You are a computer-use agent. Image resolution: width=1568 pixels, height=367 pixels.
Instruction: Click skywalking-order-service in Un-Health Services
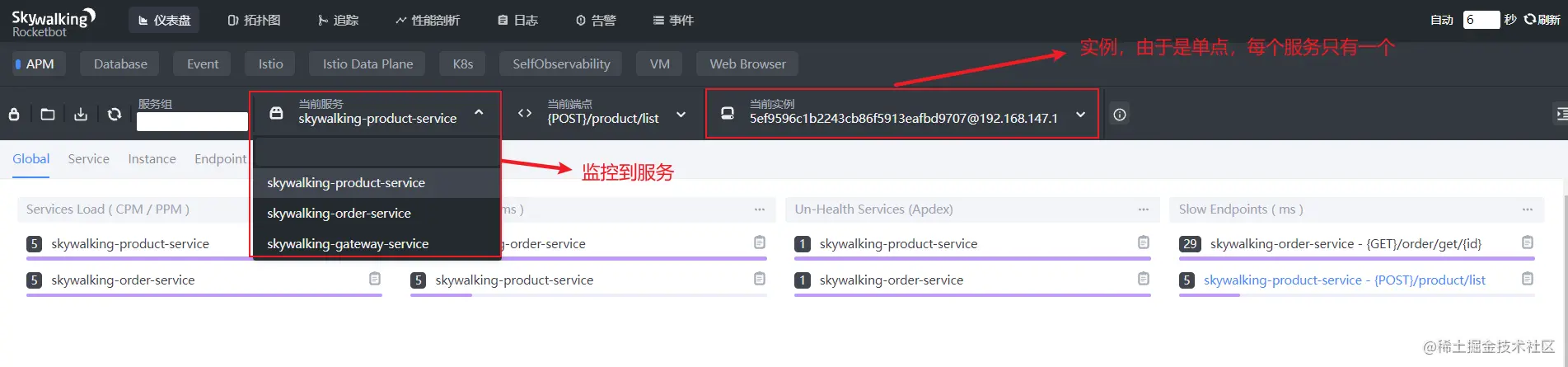tap(892, 280)
